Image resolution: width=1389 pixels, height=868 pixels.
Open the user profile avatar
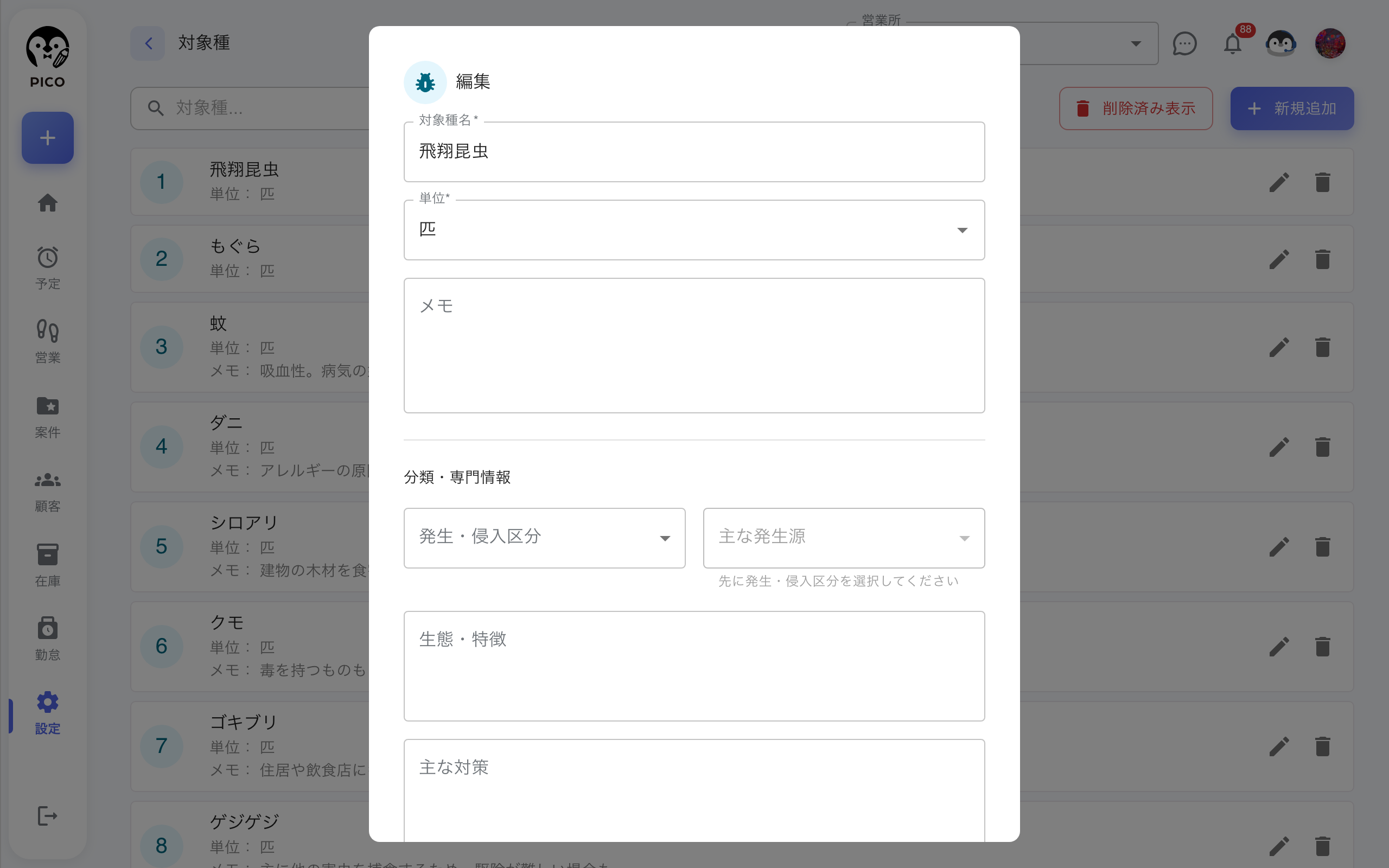(x=1330, y=43)
